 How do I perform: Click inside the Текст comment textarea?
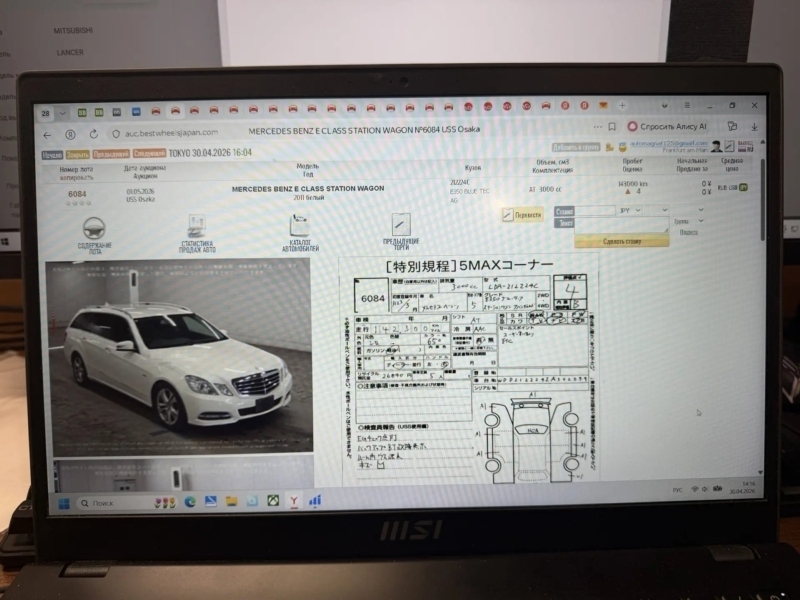click(x=621, y=226)
